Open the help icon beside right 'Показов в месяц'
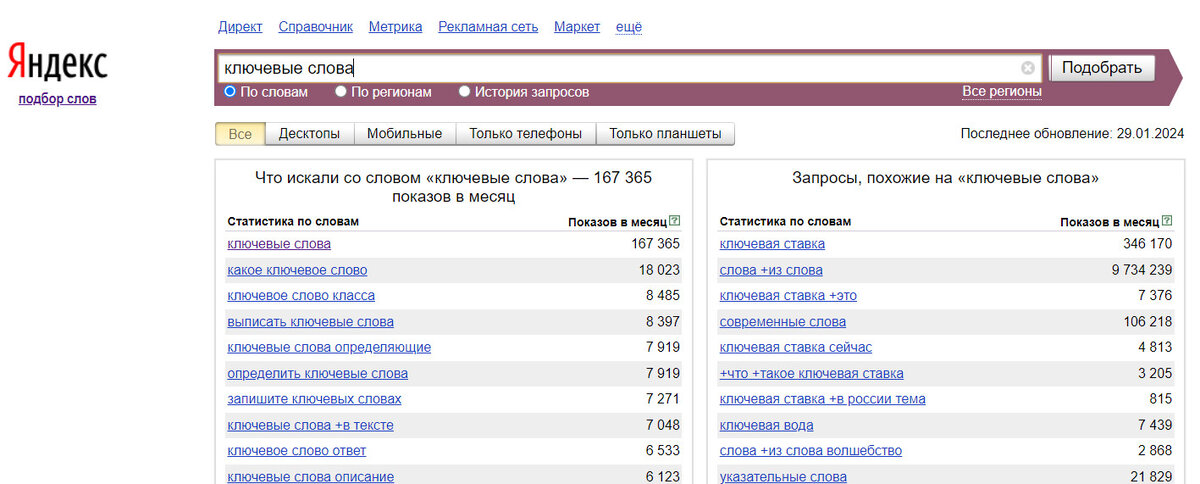The image size is (1200, 484). (1167, 221)
